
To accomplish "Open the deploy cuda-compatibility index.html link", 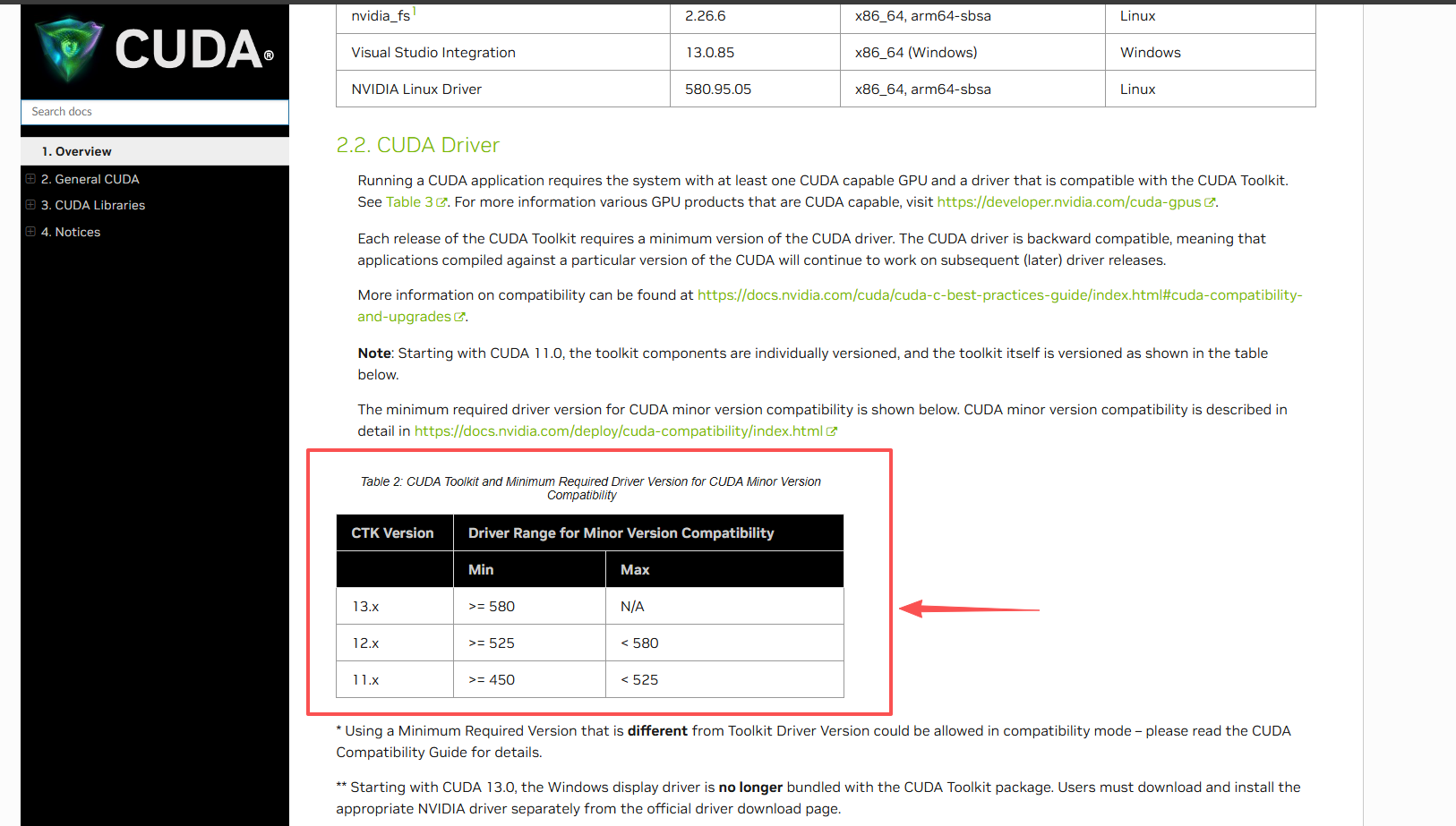I will (618, 431).
